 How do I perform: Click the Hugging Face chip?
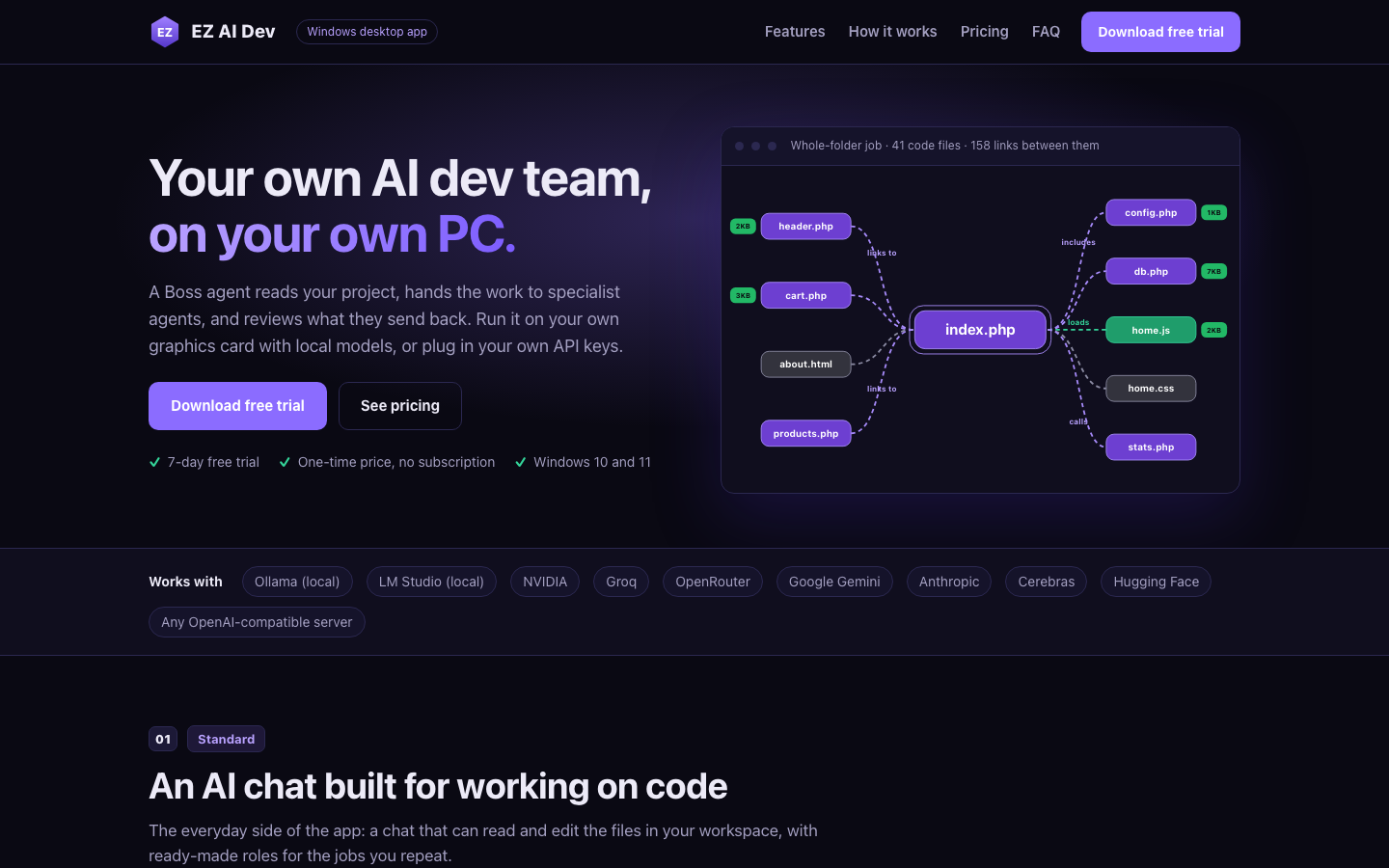click(1156, 582)
